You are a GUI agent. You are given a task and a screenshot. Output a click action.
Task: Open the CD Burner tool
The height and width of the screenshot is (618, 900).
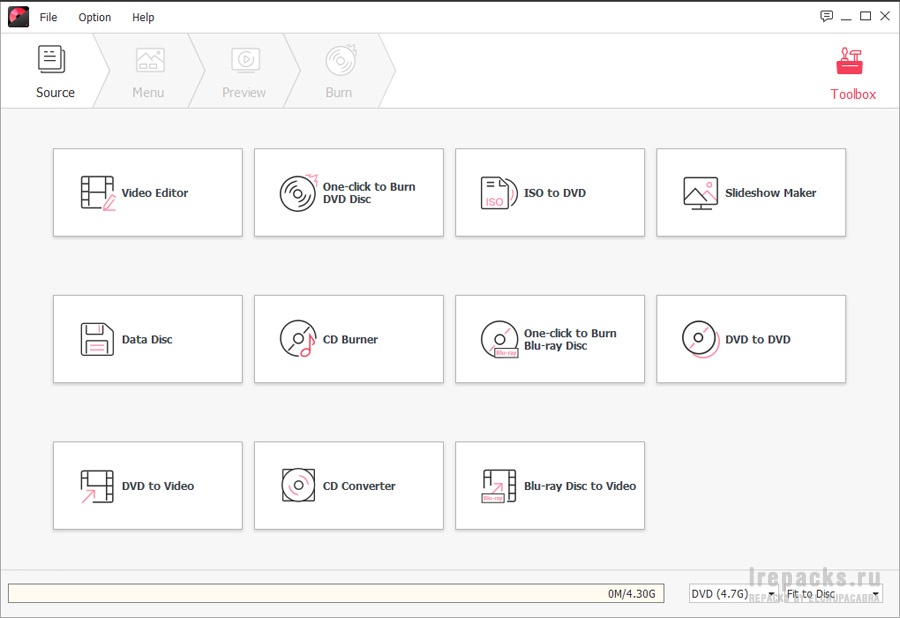(x=348, y=339)
